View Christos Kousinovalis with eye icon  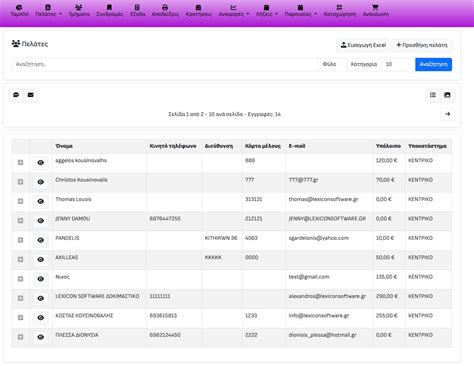click(x=41, y=182)
